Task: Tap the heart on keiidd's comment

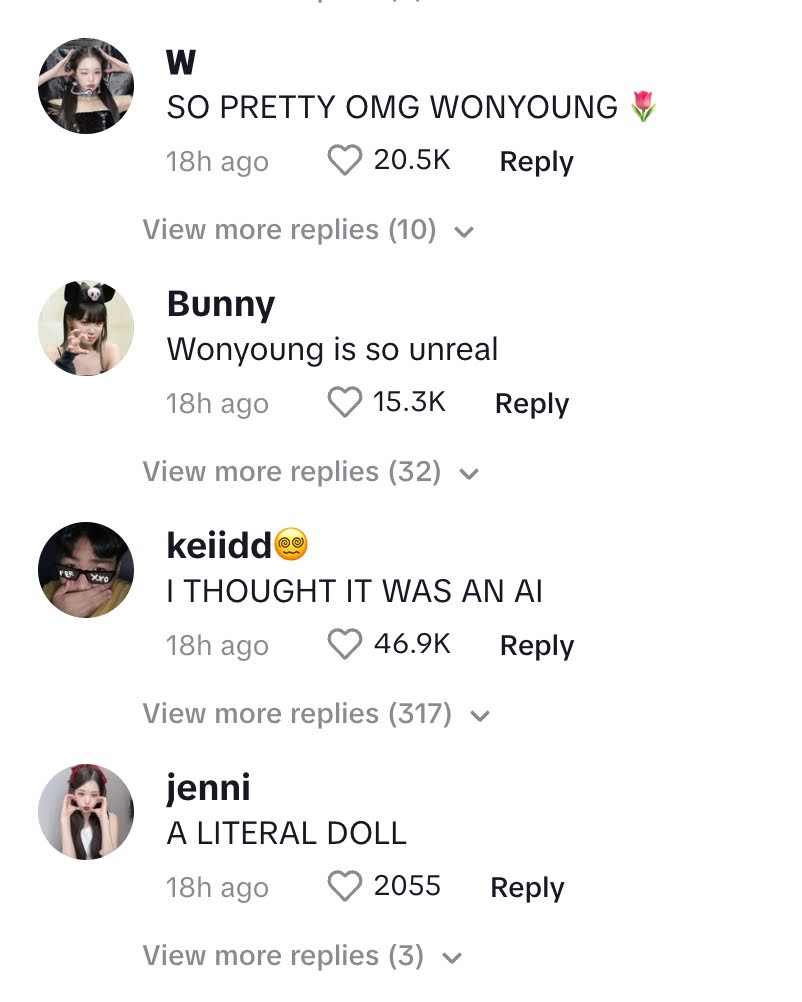Action: [345, 644]
